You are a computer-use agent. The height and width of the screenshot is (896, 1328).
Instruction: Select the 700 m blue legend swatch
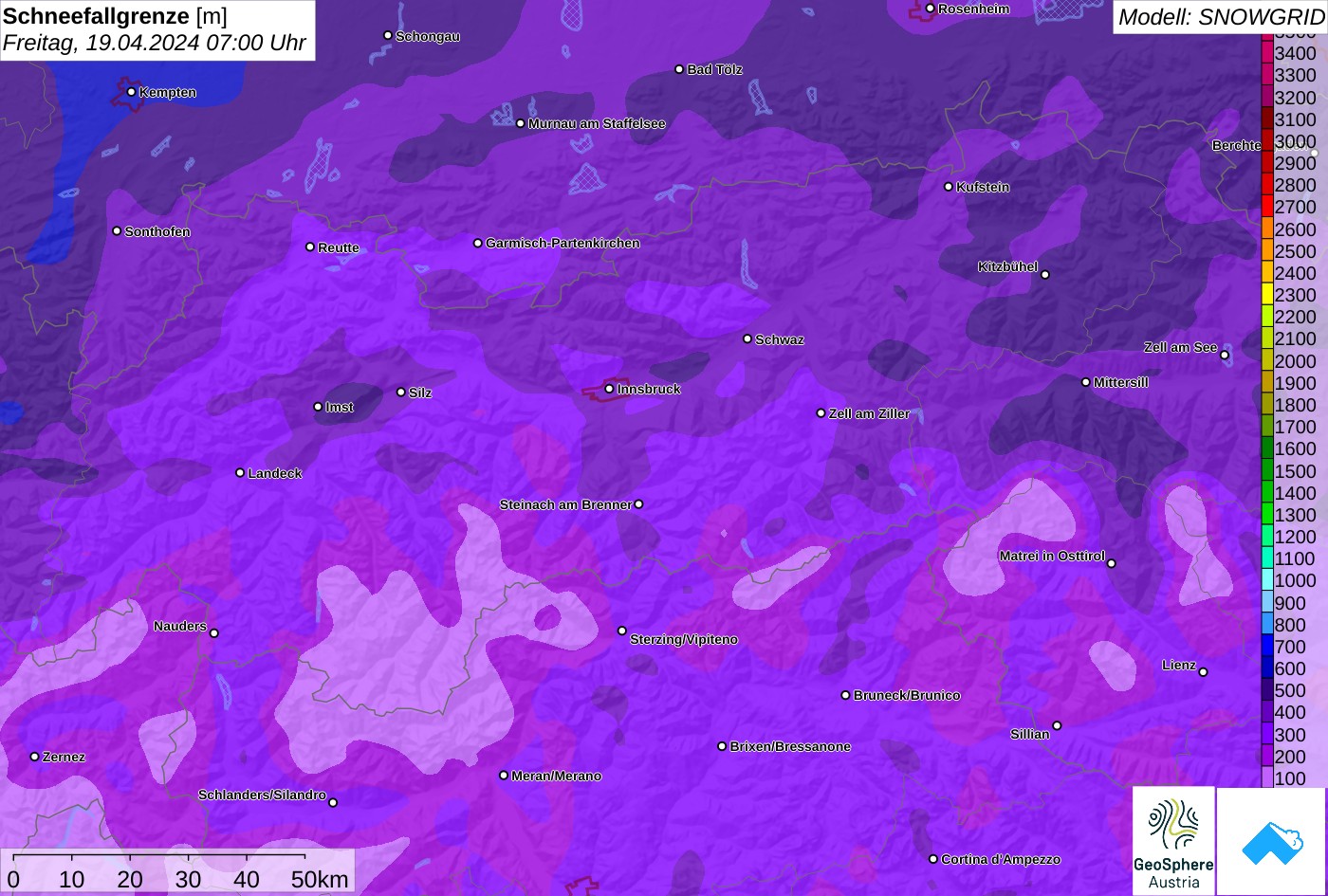click(x=1267, y=647)
